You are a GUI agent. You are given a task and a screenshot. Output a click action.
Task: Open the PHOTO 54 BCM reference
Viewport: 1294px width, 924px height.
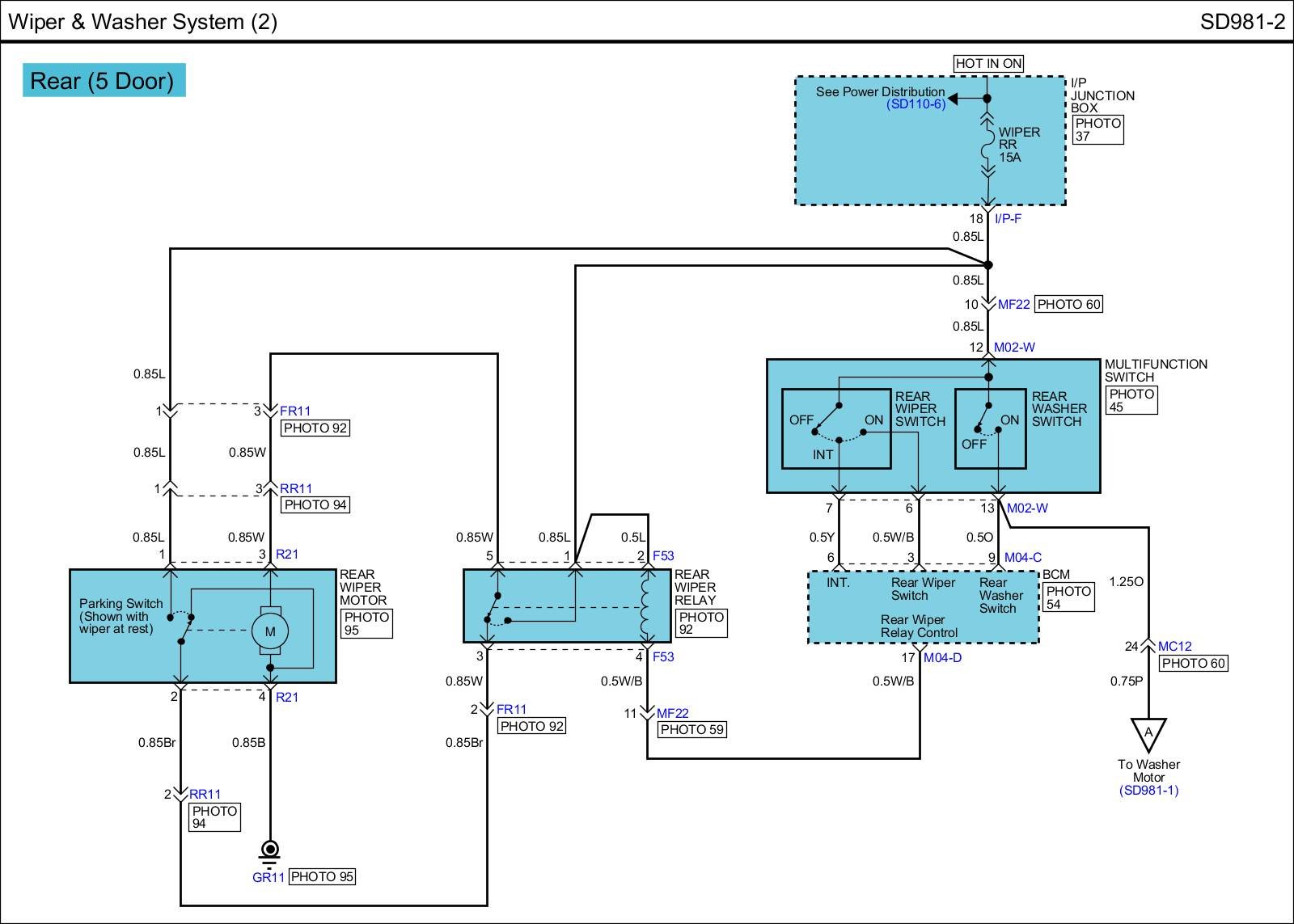(1068, 597)
